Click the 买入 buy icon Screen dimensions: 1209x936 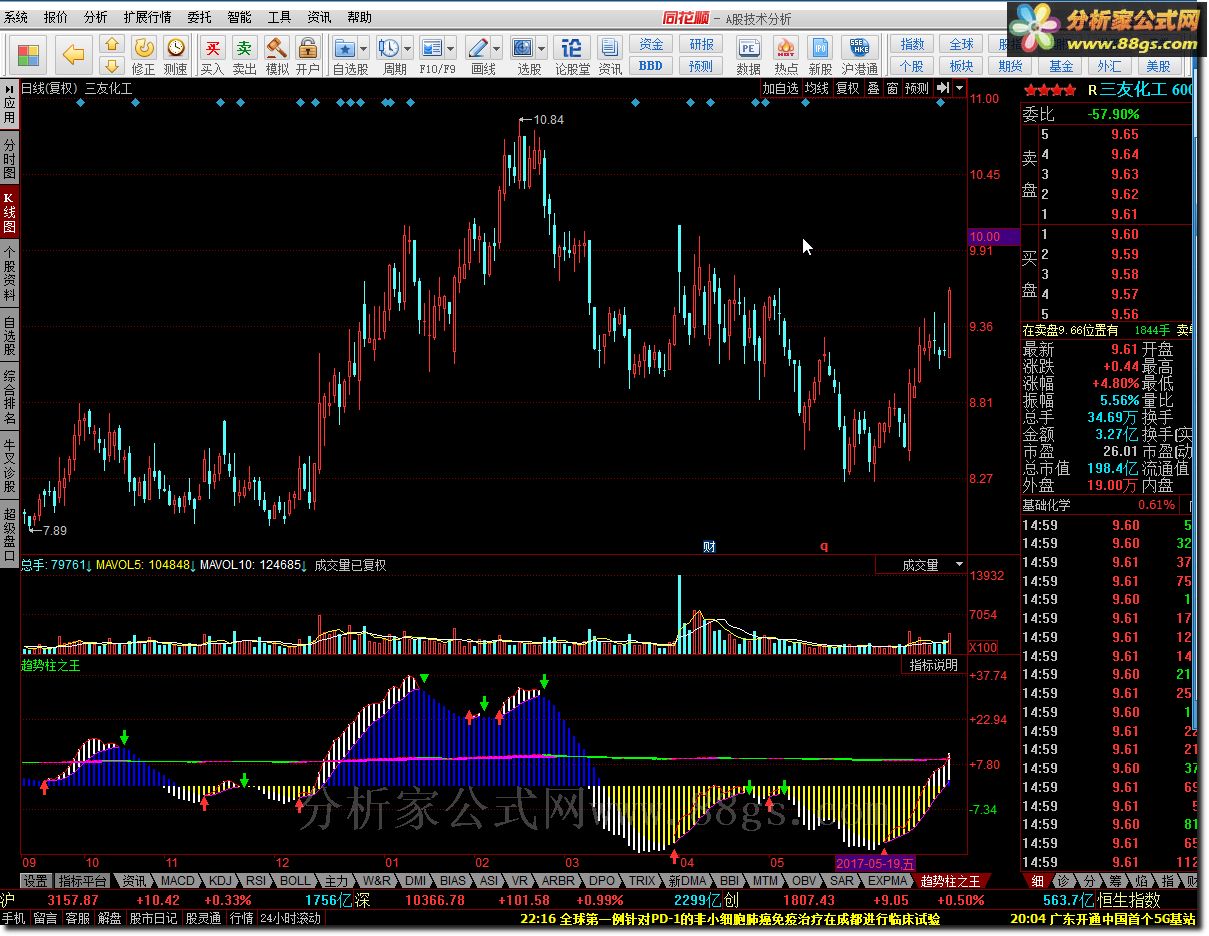point(212,55)
